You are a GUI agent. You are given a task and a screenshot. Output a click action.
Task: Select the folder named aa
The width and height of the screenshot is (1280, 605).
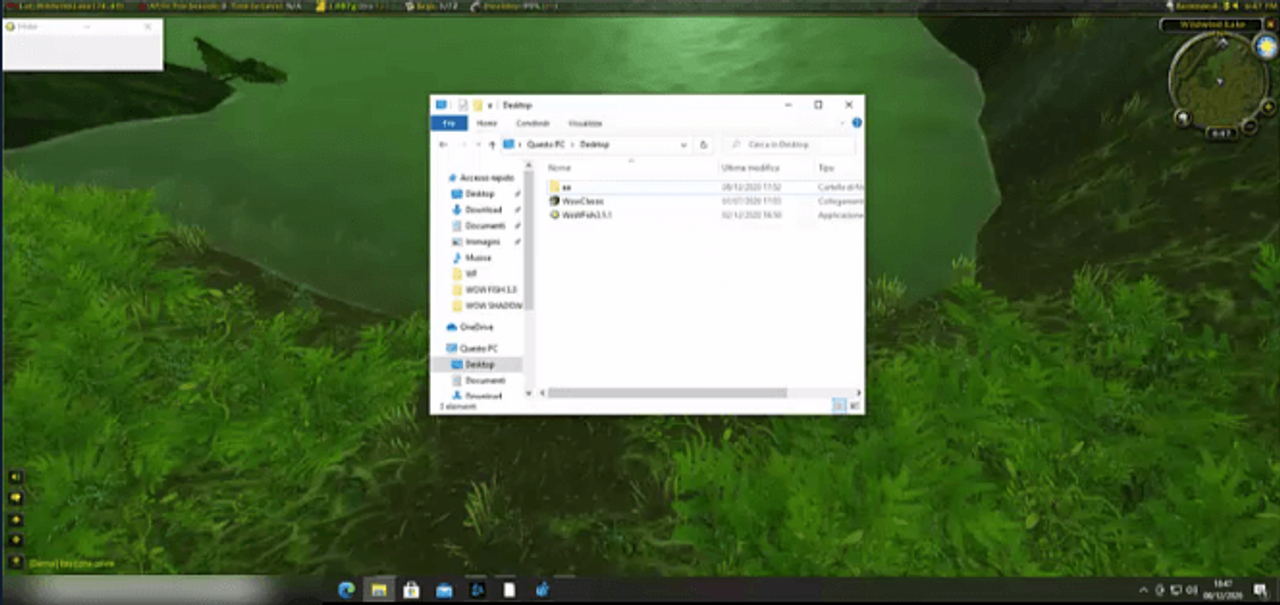pyautogui.click(x=565, y=187)
